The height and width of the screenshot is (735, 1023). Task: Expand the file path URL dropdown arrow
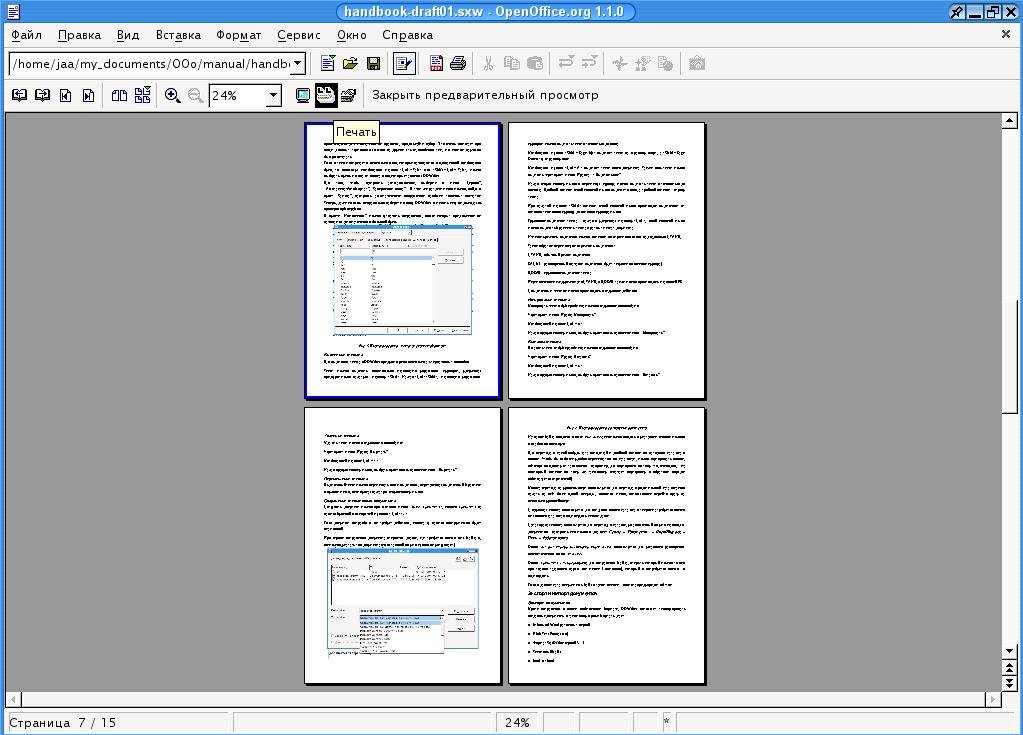pos(297,63)
